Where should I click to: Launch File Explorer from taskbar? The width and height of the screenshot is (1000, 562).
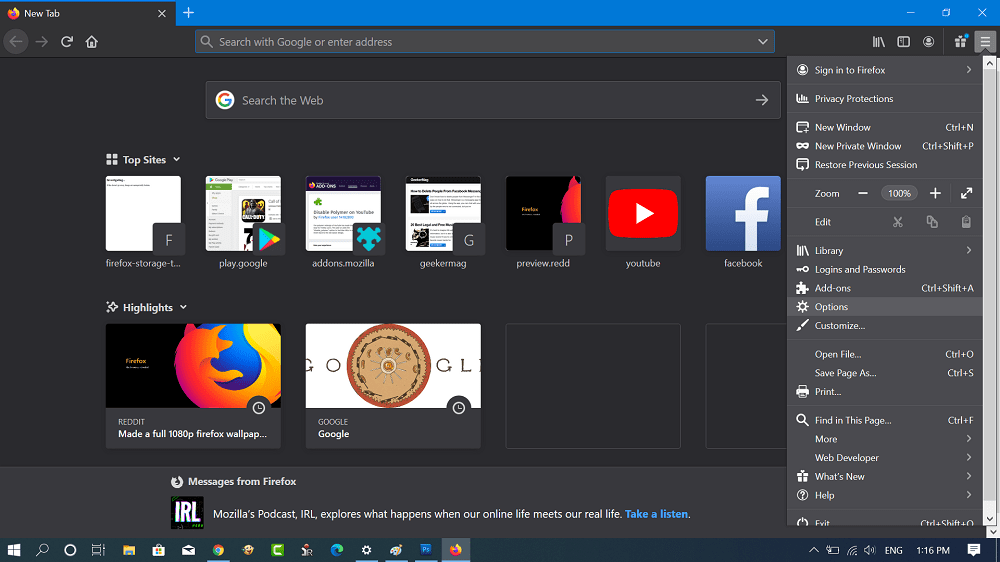(129, 550)
